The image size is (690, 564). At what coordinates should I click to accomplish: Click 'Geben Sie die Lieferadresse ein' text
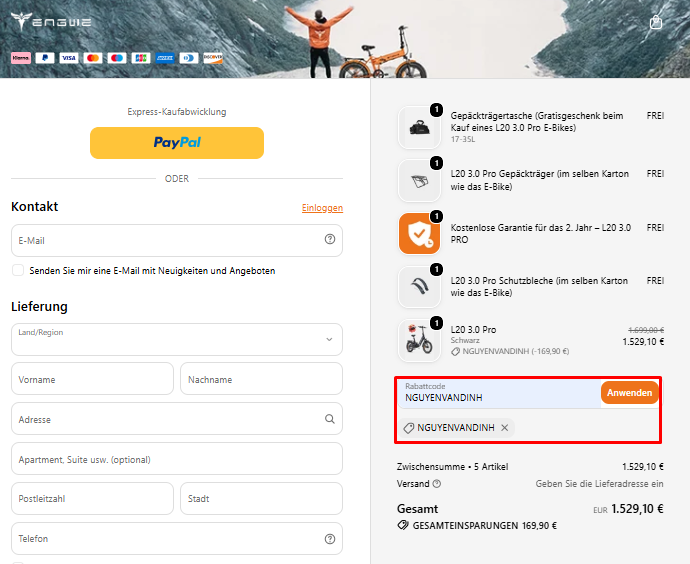click(x=599, y=483)
